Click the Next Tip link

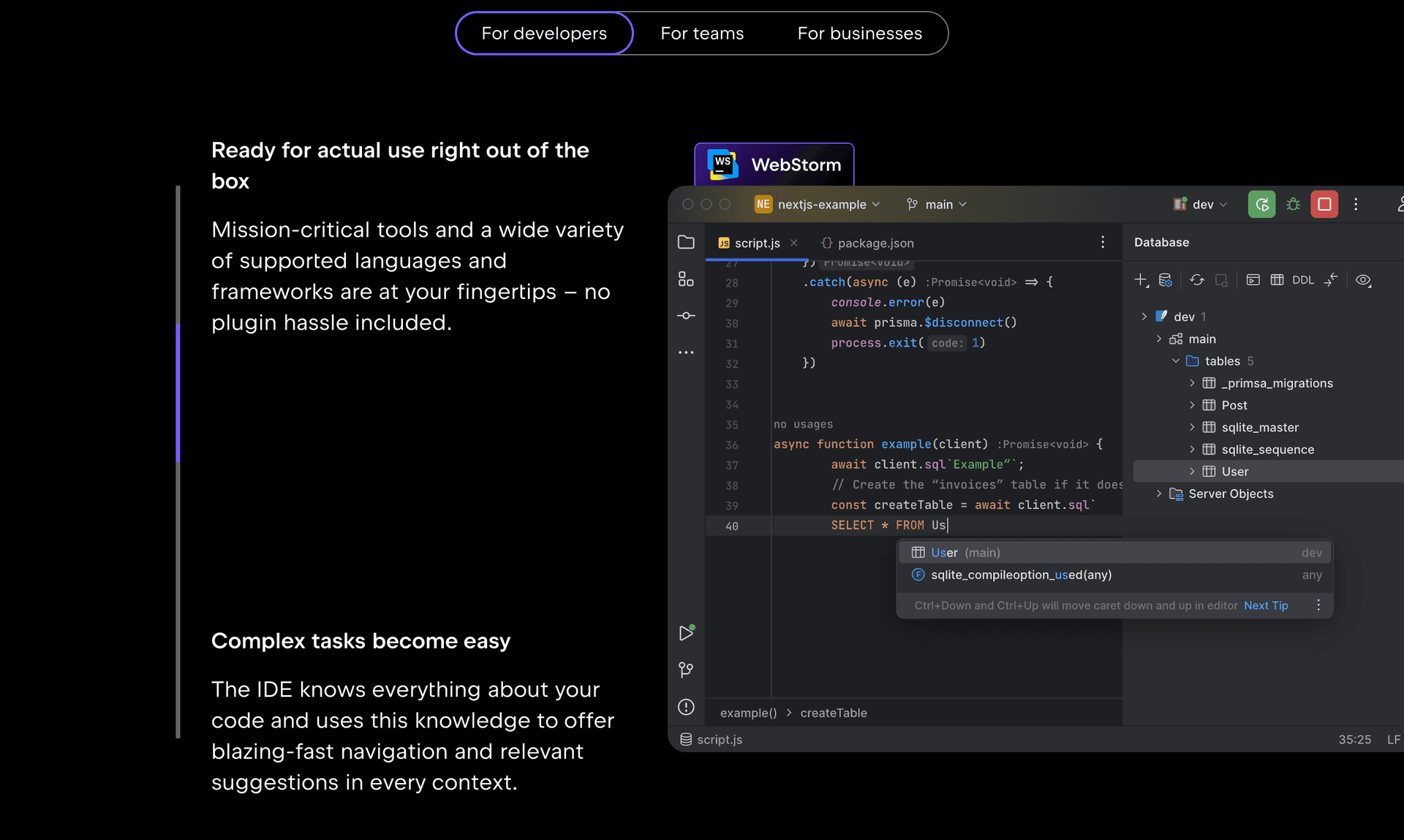1266,605
